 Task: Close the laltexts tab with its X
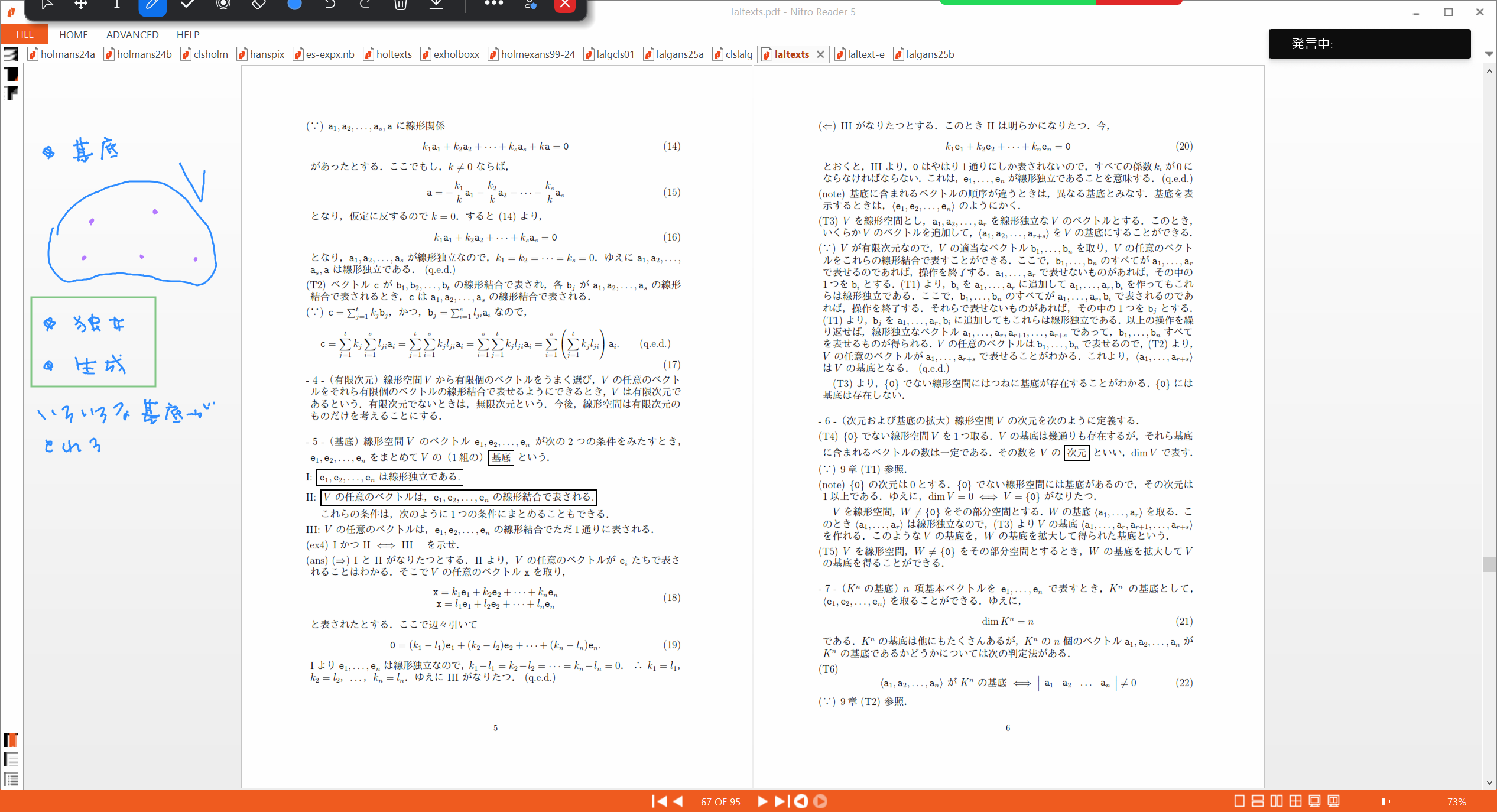tap(820, 54)
